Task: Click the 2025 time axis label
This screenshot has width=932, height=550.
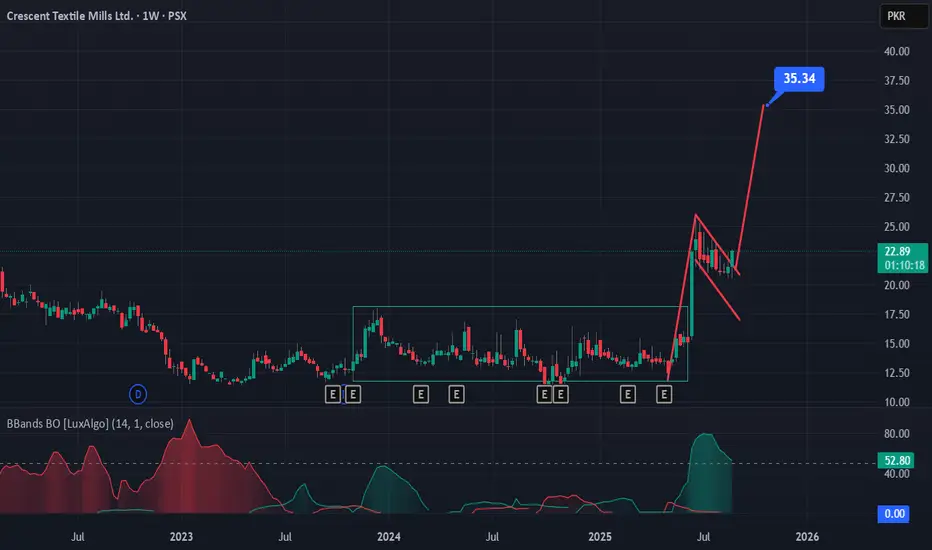Action: tap(600, 536)
